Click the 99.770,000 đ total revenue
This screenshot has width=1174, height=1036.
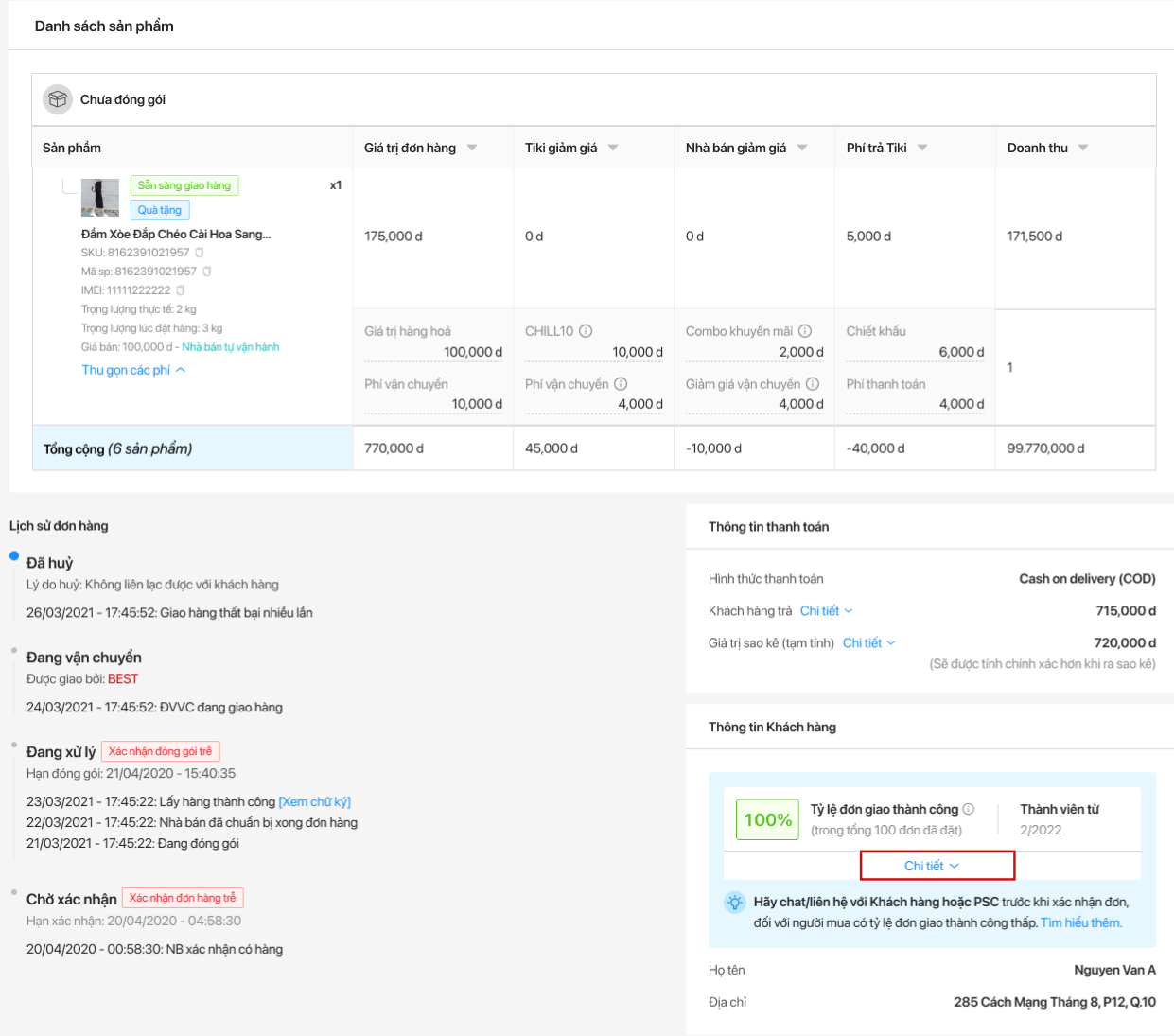(x=1046, y=448)
